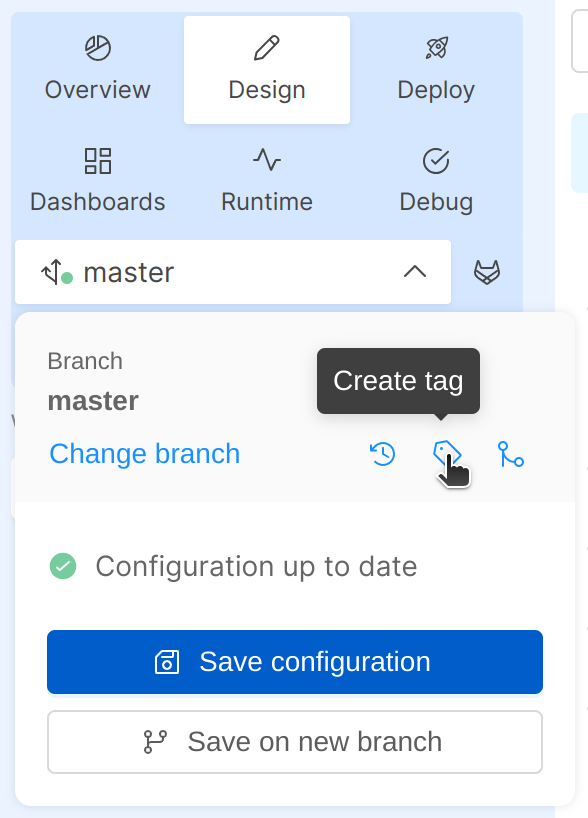Switch to the Deploy tab
588x818 pixels.
click(436, 69)
